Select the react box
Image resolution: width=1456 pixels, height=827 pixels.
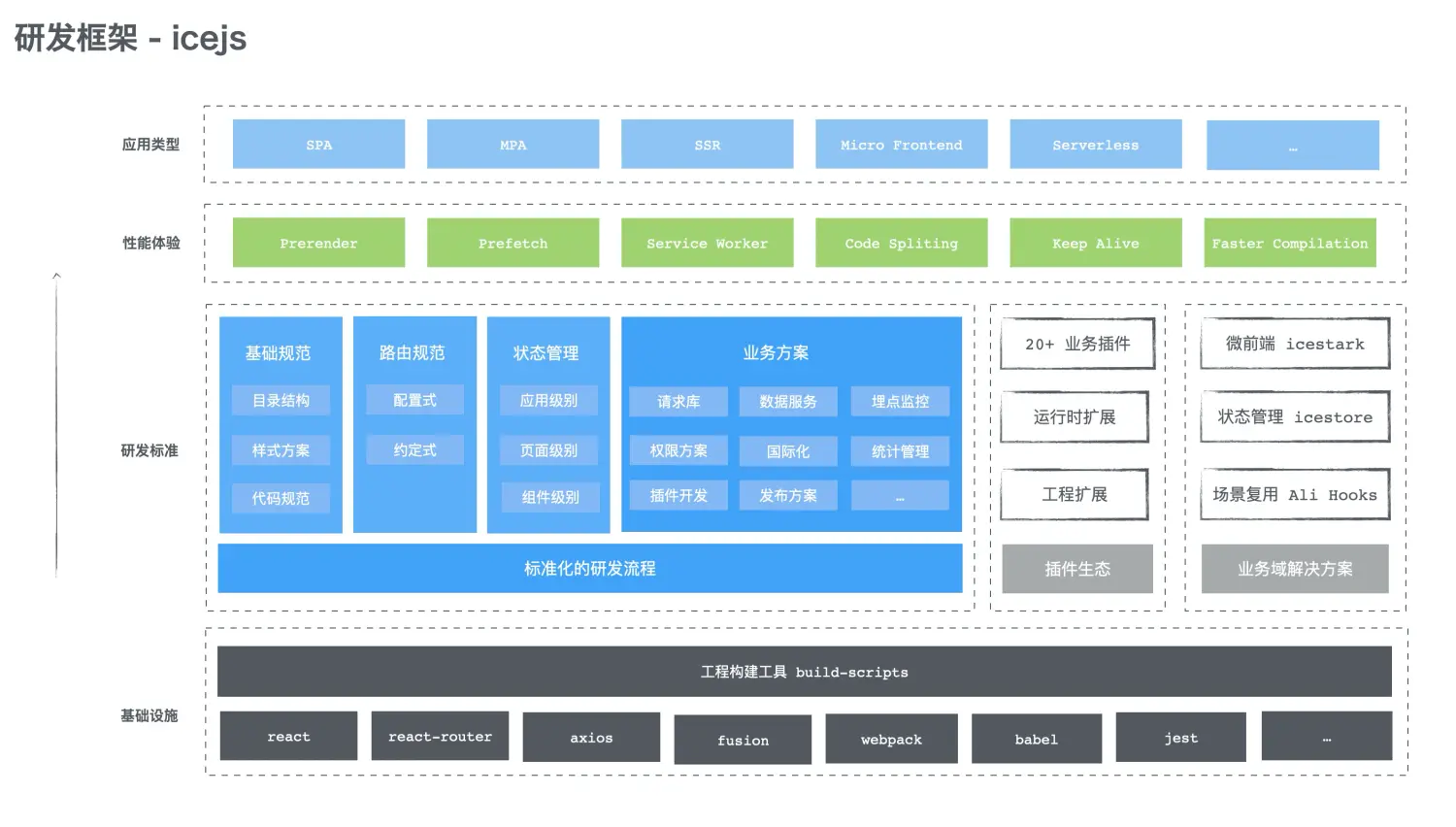pyautogui.click(x=288, y=736)
